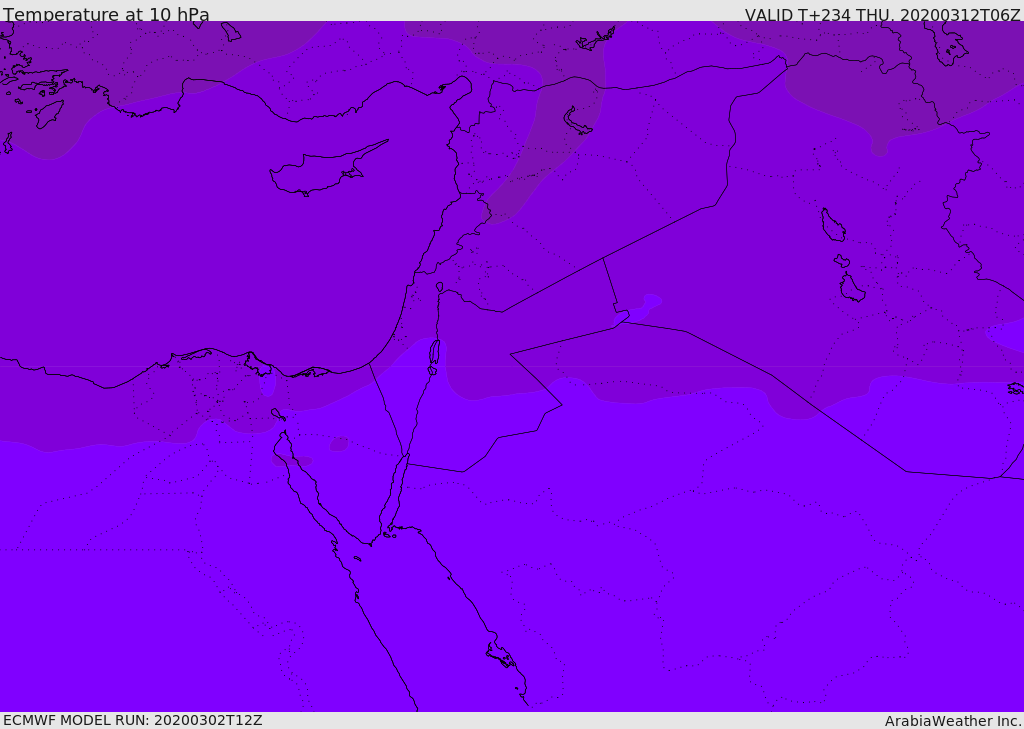Click the VALID T+234 timestamp text
Image resolution: width=1024 pixels, height=729 pixels.
[x=882, y=15]
